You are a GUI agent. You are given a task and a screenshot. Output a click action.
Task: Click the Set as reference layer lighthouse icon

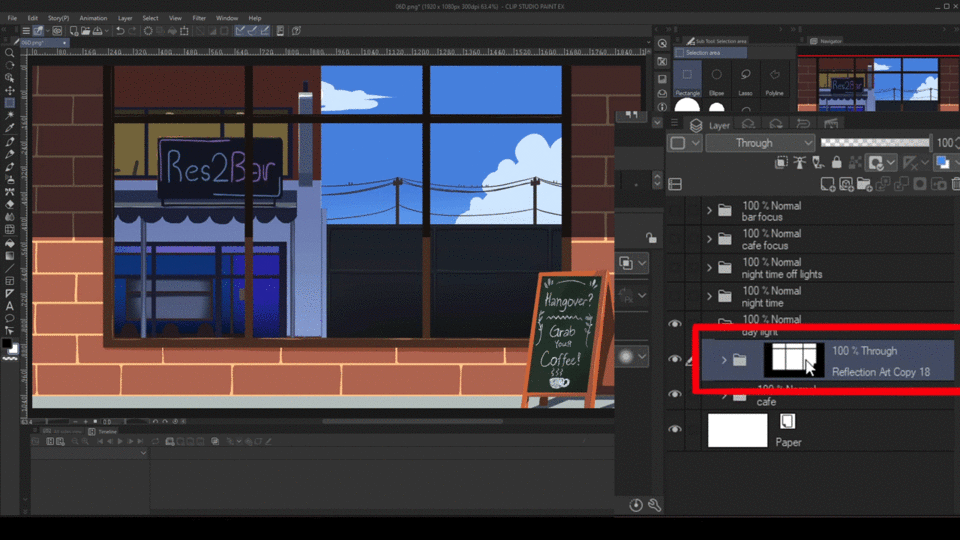tap(800, 162)
